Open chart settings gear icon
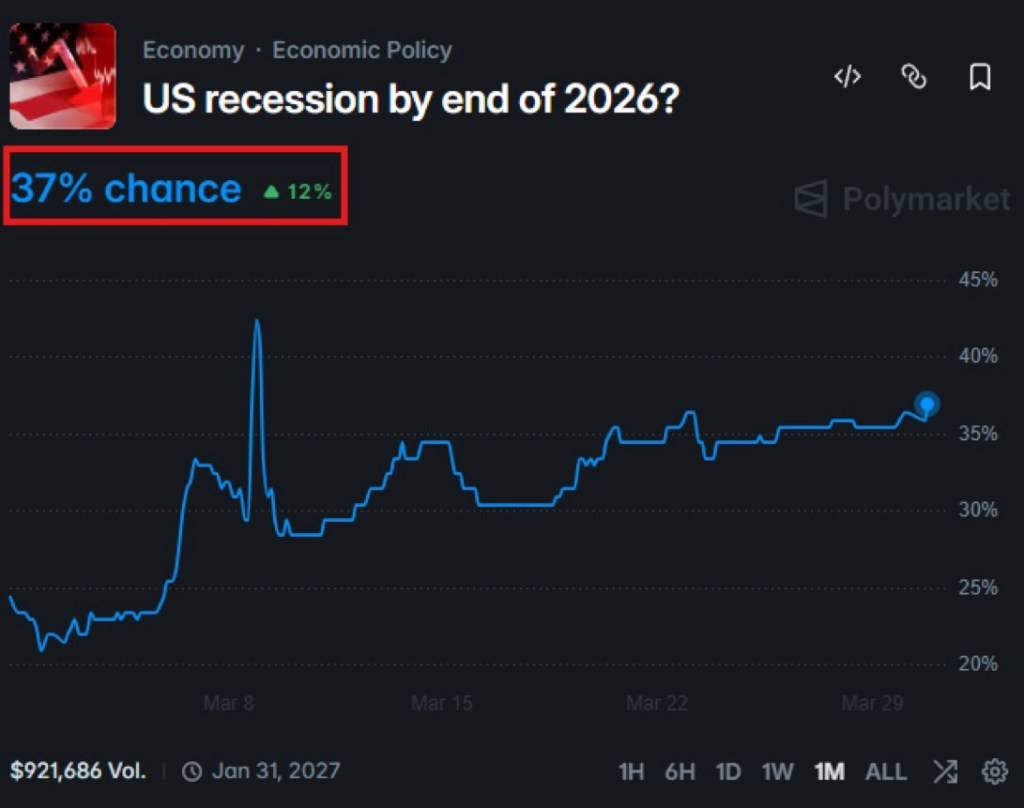 [994, 771]
